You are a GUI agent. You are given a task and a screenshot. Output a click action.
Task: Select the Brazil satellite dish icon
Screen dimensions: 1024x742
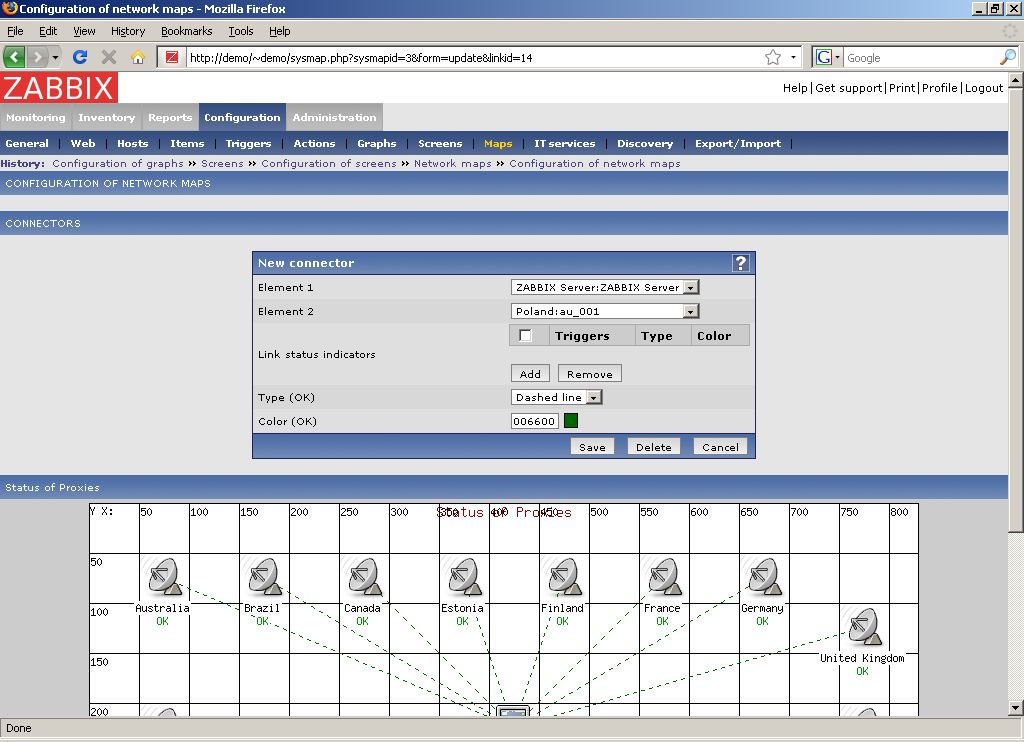pyautogui.click(x=264, y=577)
